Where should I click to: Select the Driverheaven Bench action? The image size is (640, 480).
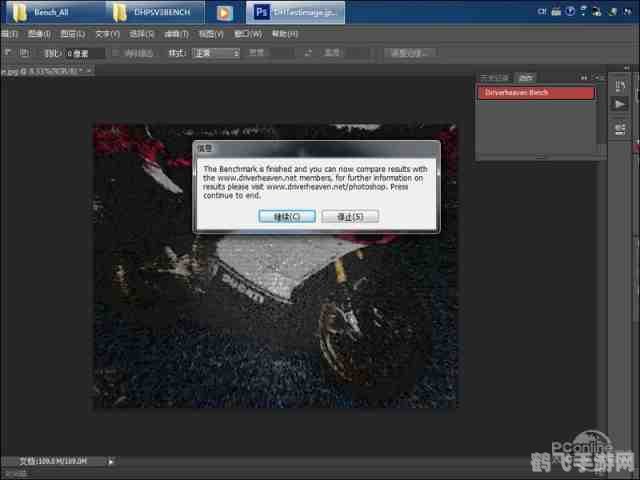pyautogui.click(x=535, y=93)
